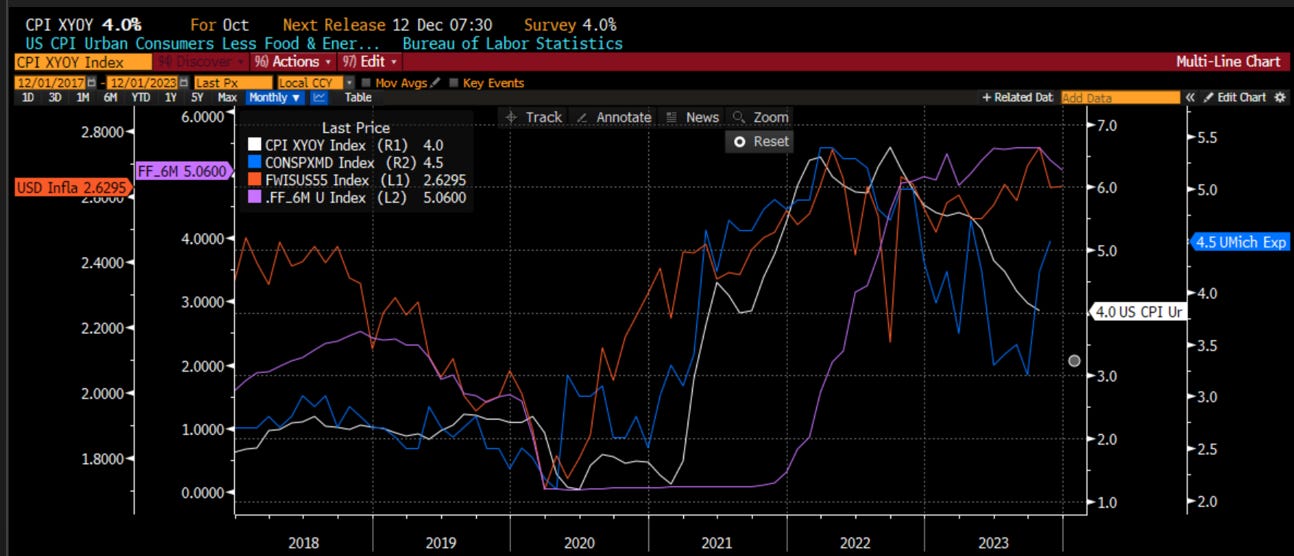Enable the Key Events checkbox
The image size is (1294, 556).
click(455, 83)
